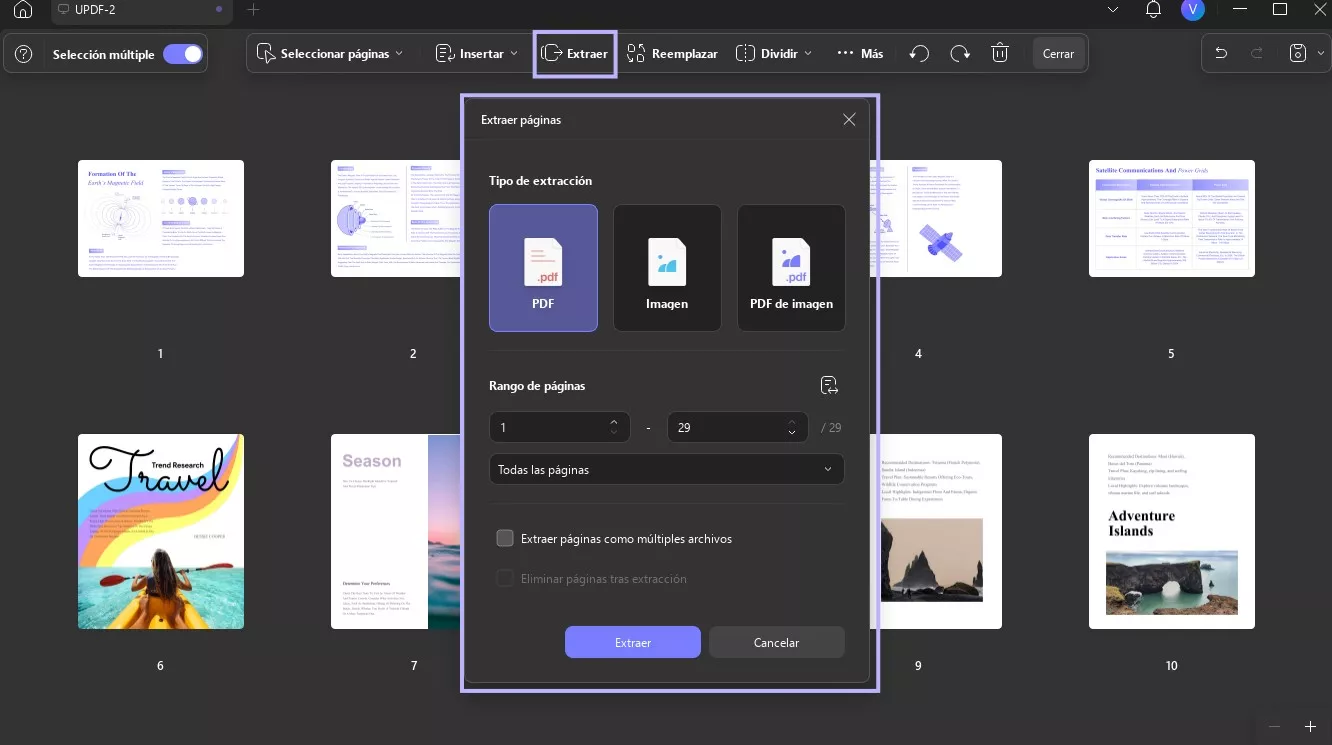The image size is (1332, 745).
Task: Open the Dividir dropdown
Action: (774, 54)
